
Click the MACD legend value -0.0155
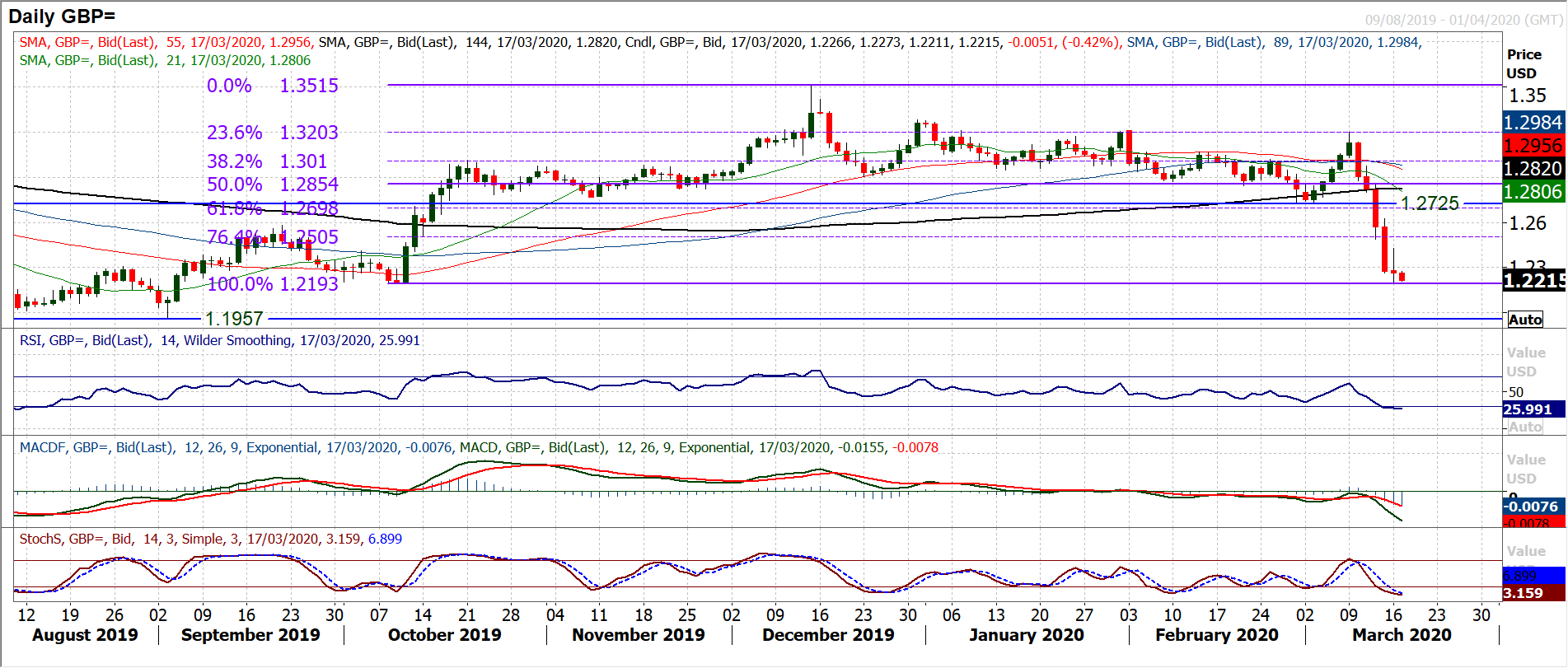tap(862, 447)
